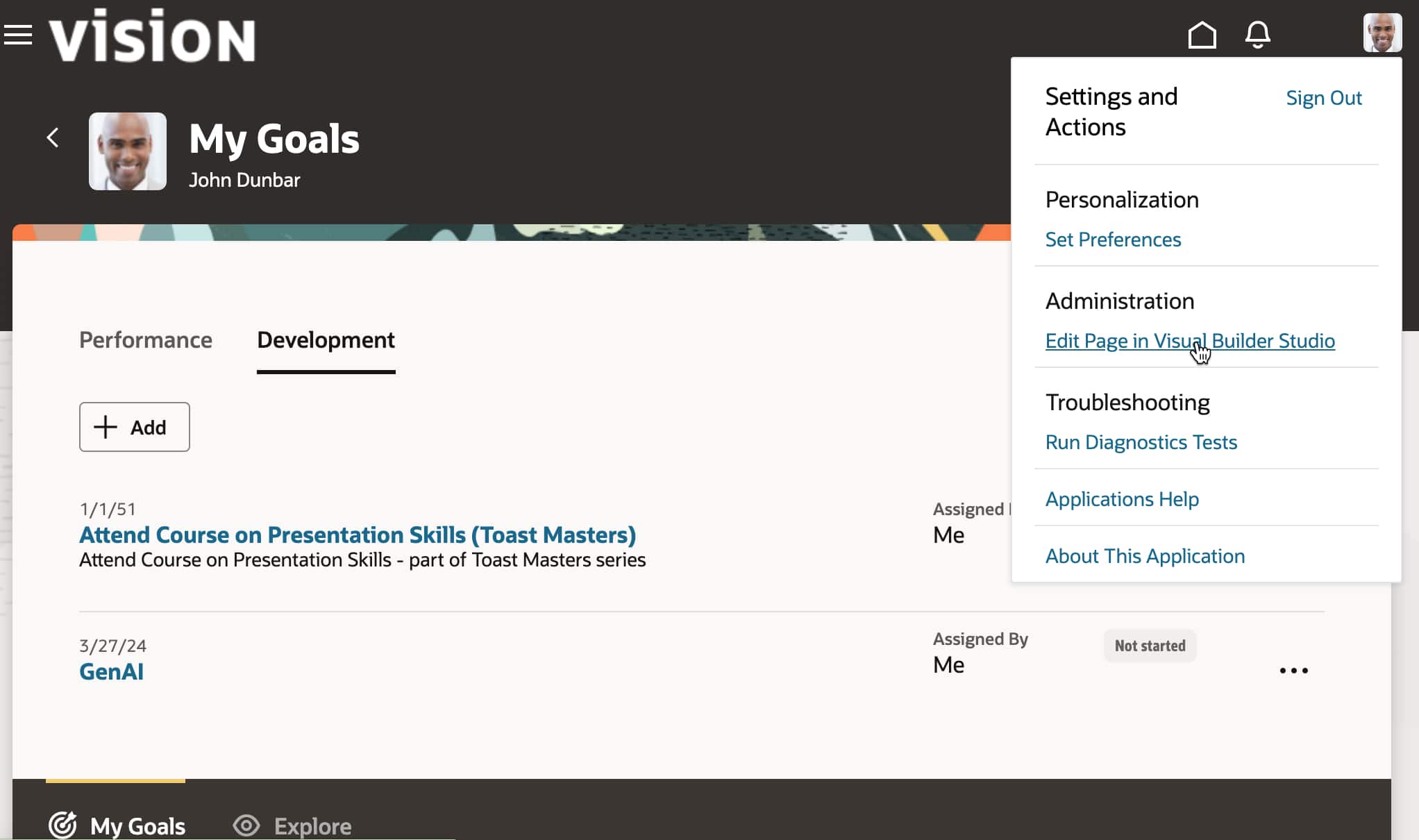Click the My Goals target icon
The height and width of the screenshot is (840, 1419).
tap(62, 825)
